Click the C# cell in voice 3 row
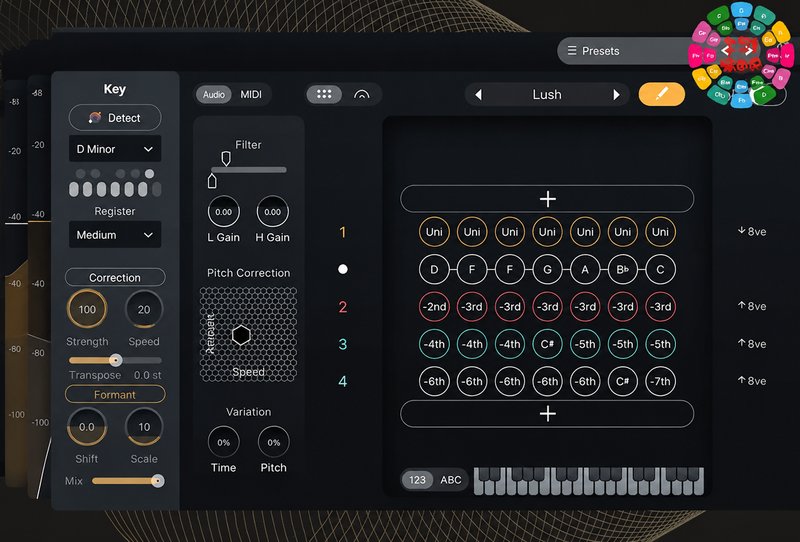800x542 pixels. click(547, 344)
